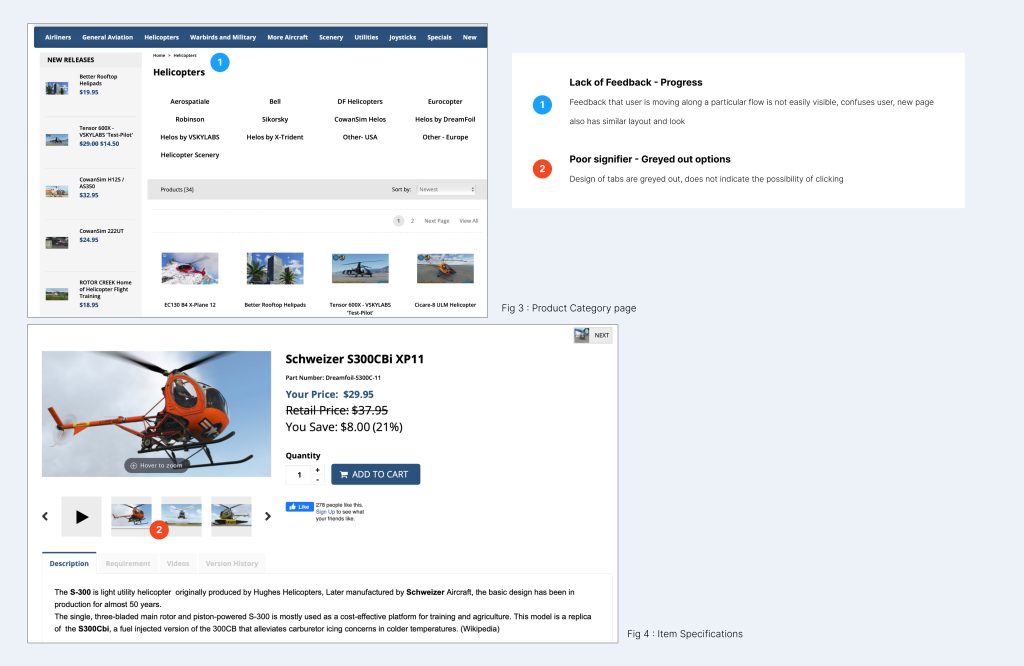Select page 1 in pagination

pos(398,221)
